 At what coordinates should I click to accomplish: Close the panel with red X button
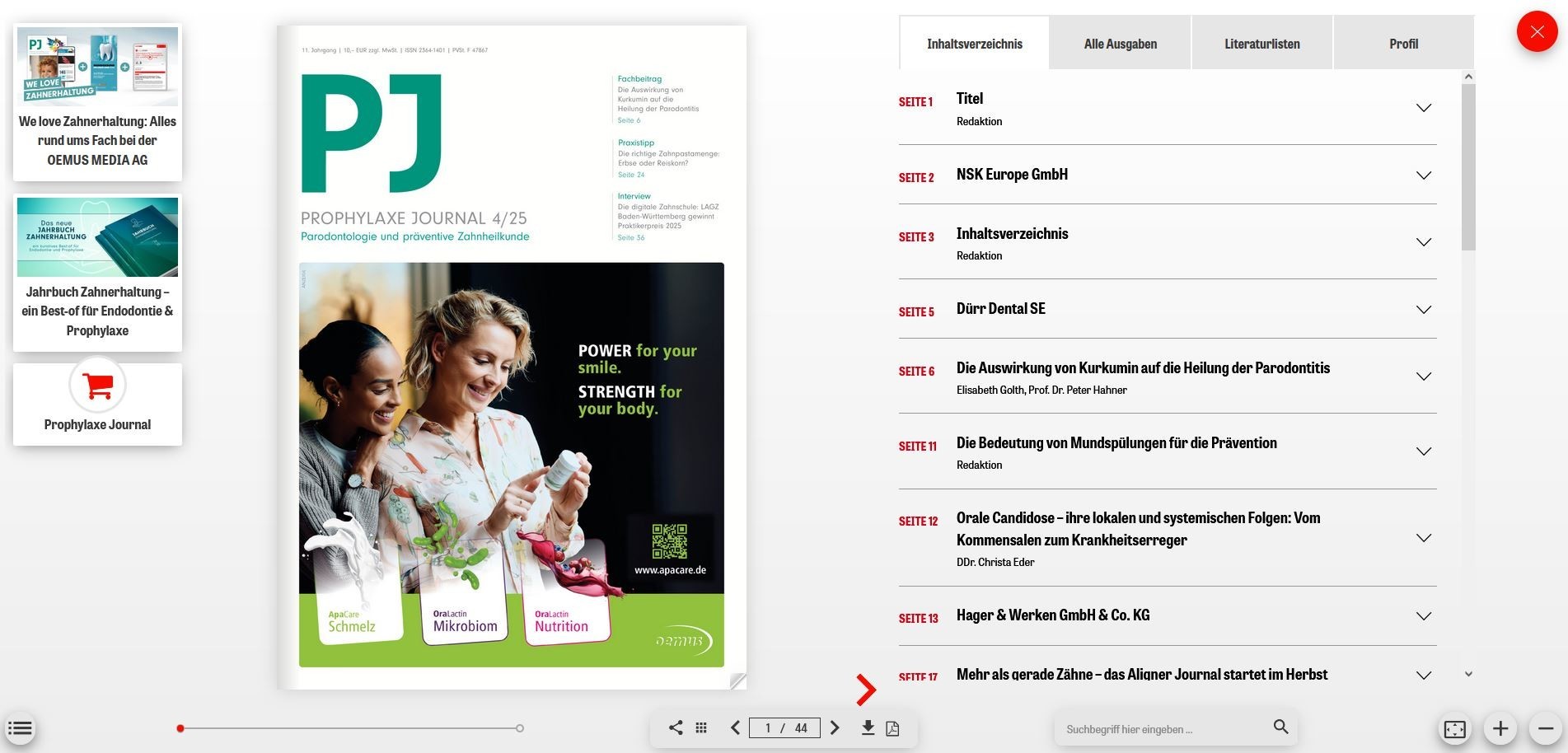1538,32
